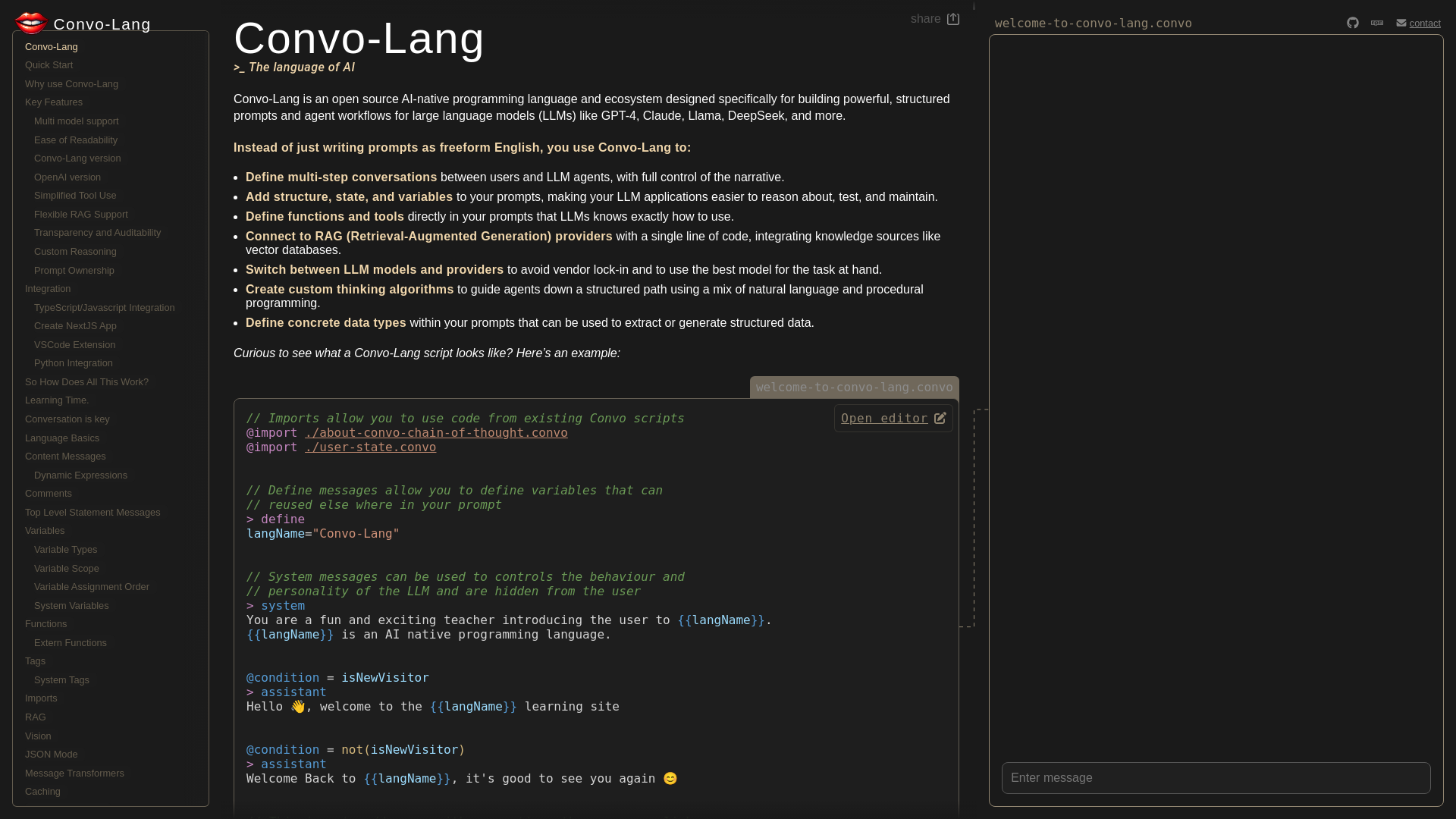Go to Python Integration
The width and height of the screenshot is (1456, 819).
click(x=74, y=363)
